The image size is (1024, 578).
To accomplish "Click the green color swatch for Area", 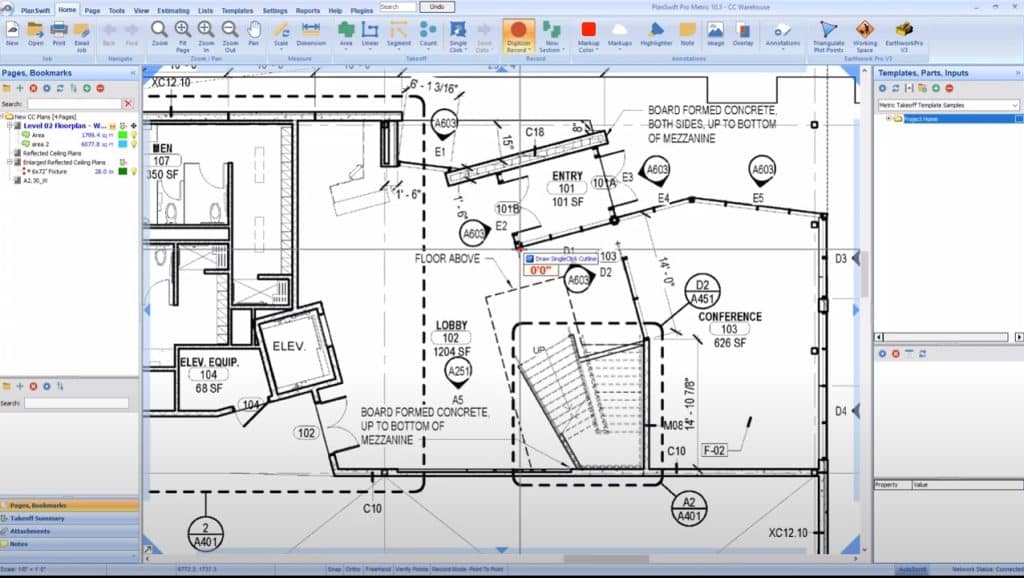I will (121, 135).
